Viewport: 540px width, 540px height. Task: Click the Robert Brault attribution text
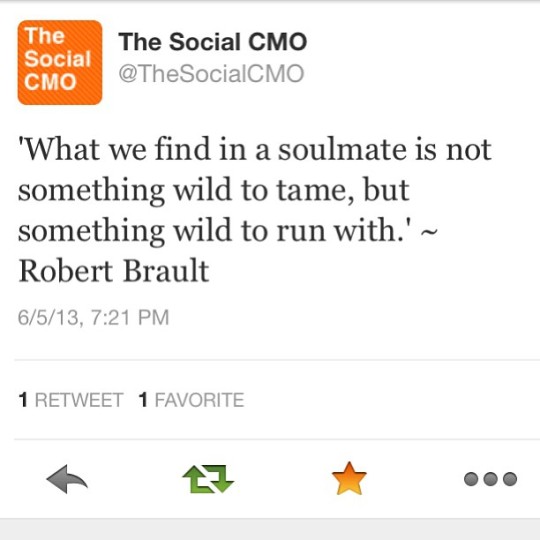[x=114, y=271]
